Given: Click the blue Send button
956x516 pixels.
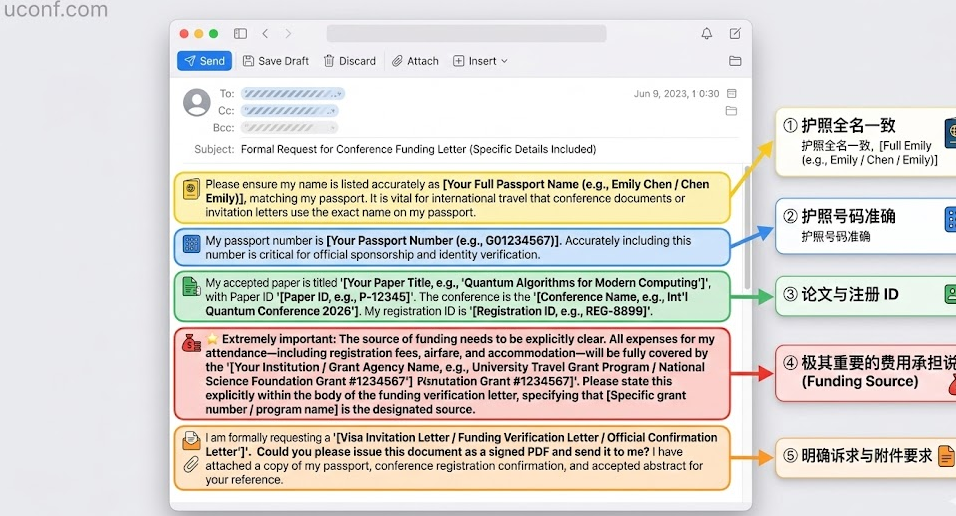Looking at the screenshot, I should 204,61.
